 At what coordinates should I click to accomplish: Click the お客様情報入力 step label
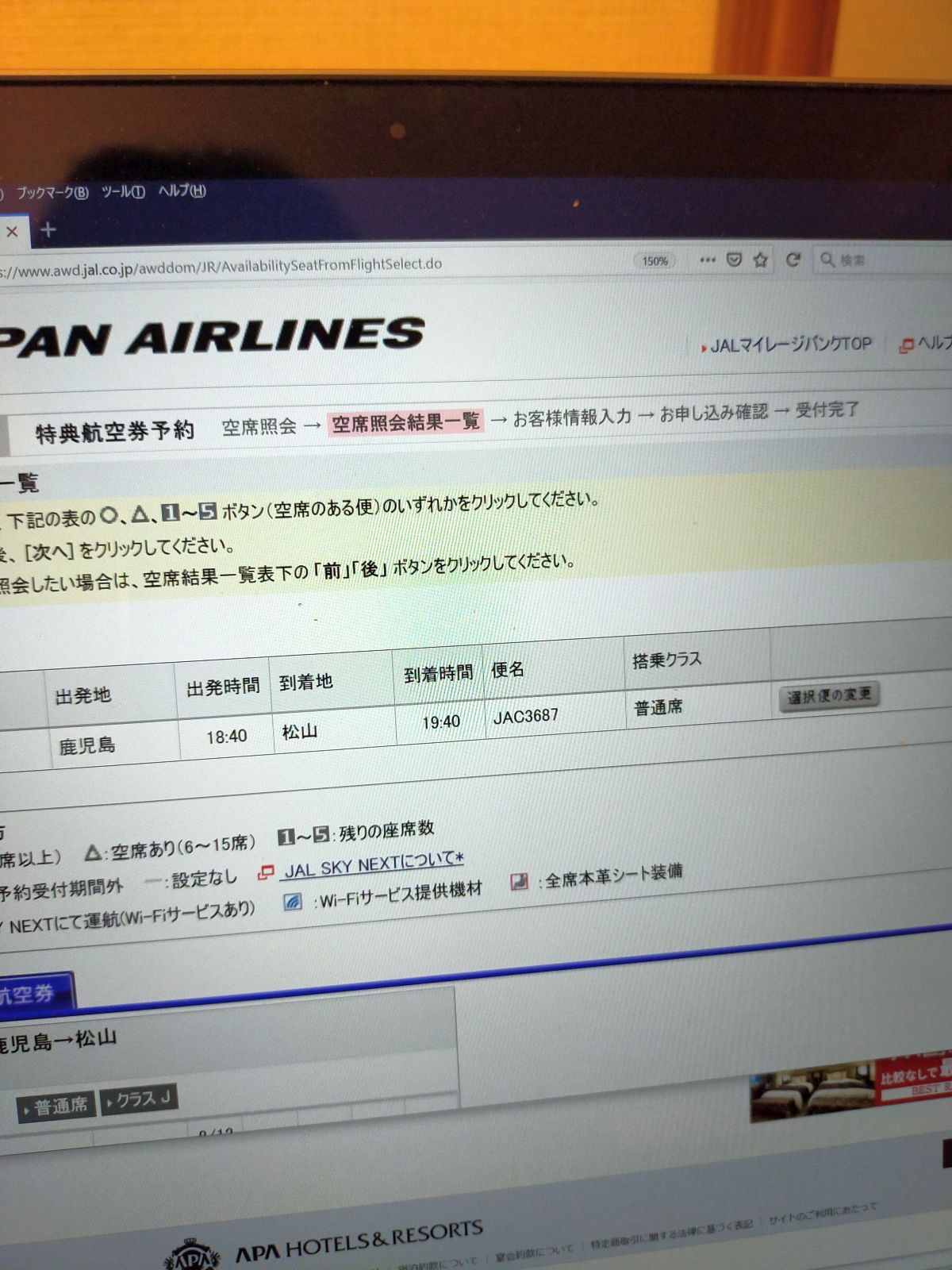[x=572, y=417]
